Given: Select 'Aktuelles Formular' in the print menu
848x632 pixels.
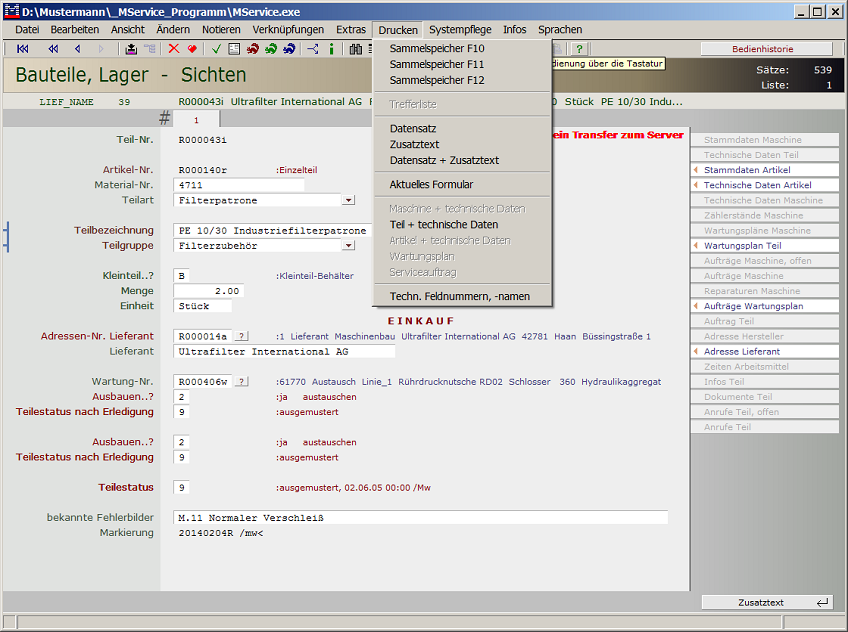Looking at the screenshot, I should tap(431, 185).
